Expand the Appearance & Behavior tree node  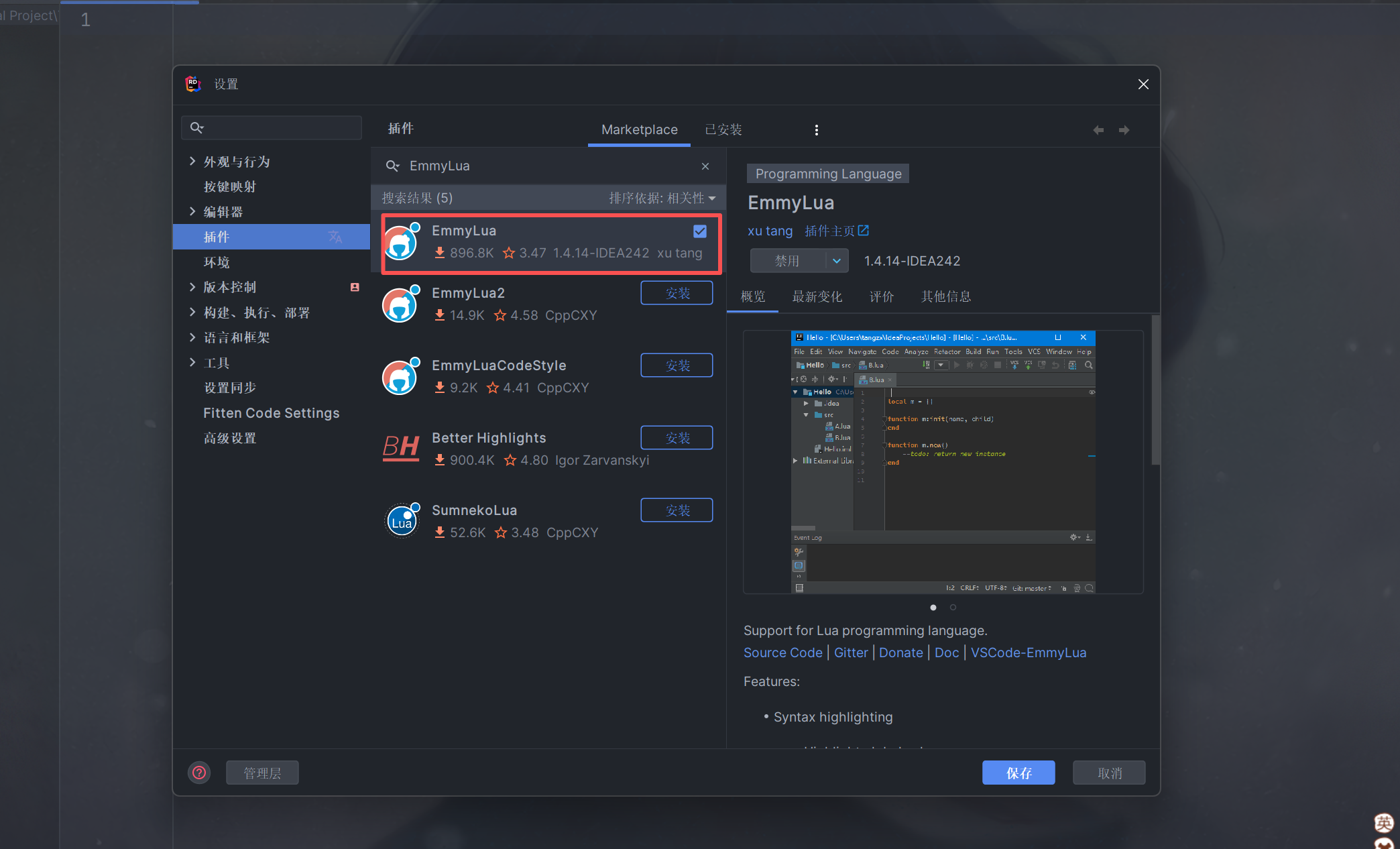point(192,161)
